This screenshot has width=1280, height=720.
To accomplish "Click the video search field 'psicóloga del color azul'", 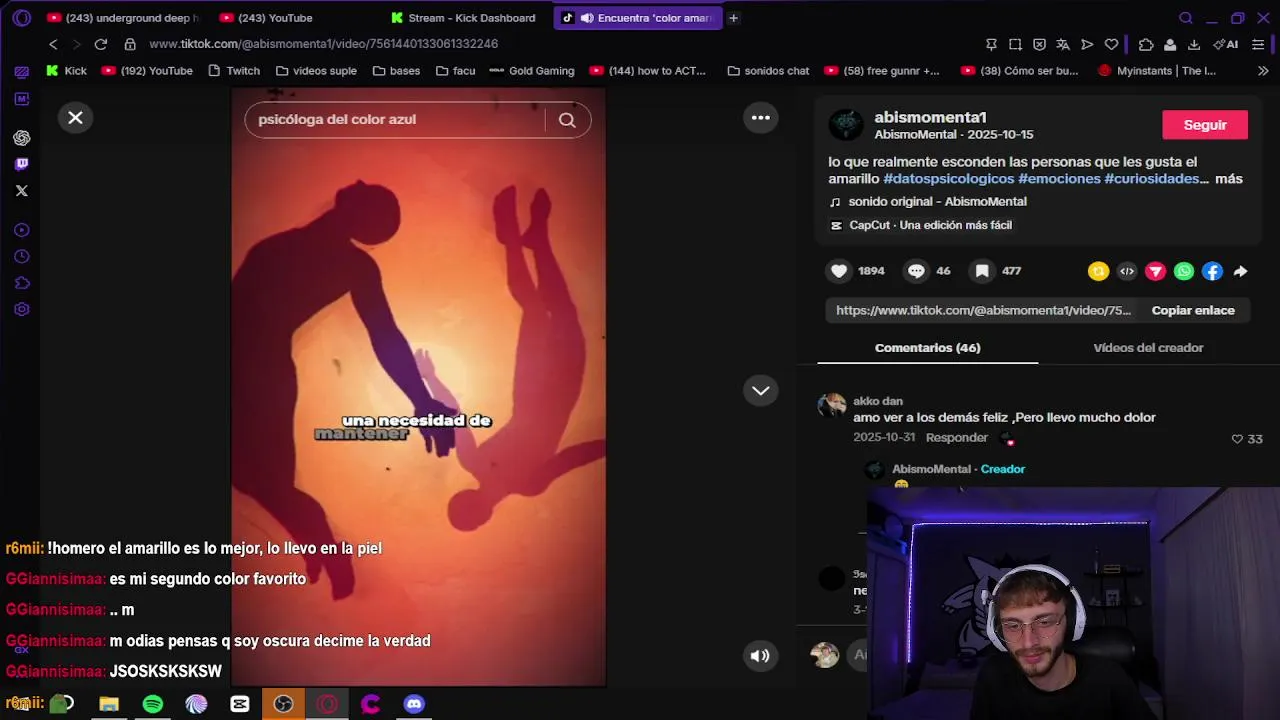I will (x=395, y=120).
